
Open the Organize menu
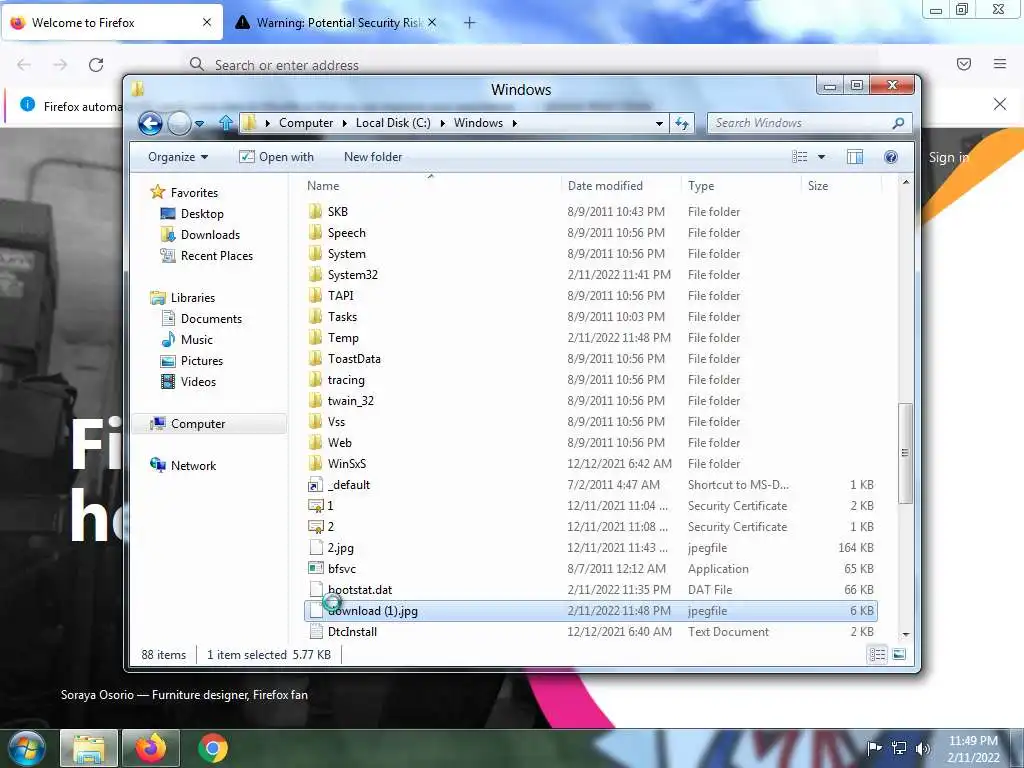pyautogui.click(x=178, y=157)
